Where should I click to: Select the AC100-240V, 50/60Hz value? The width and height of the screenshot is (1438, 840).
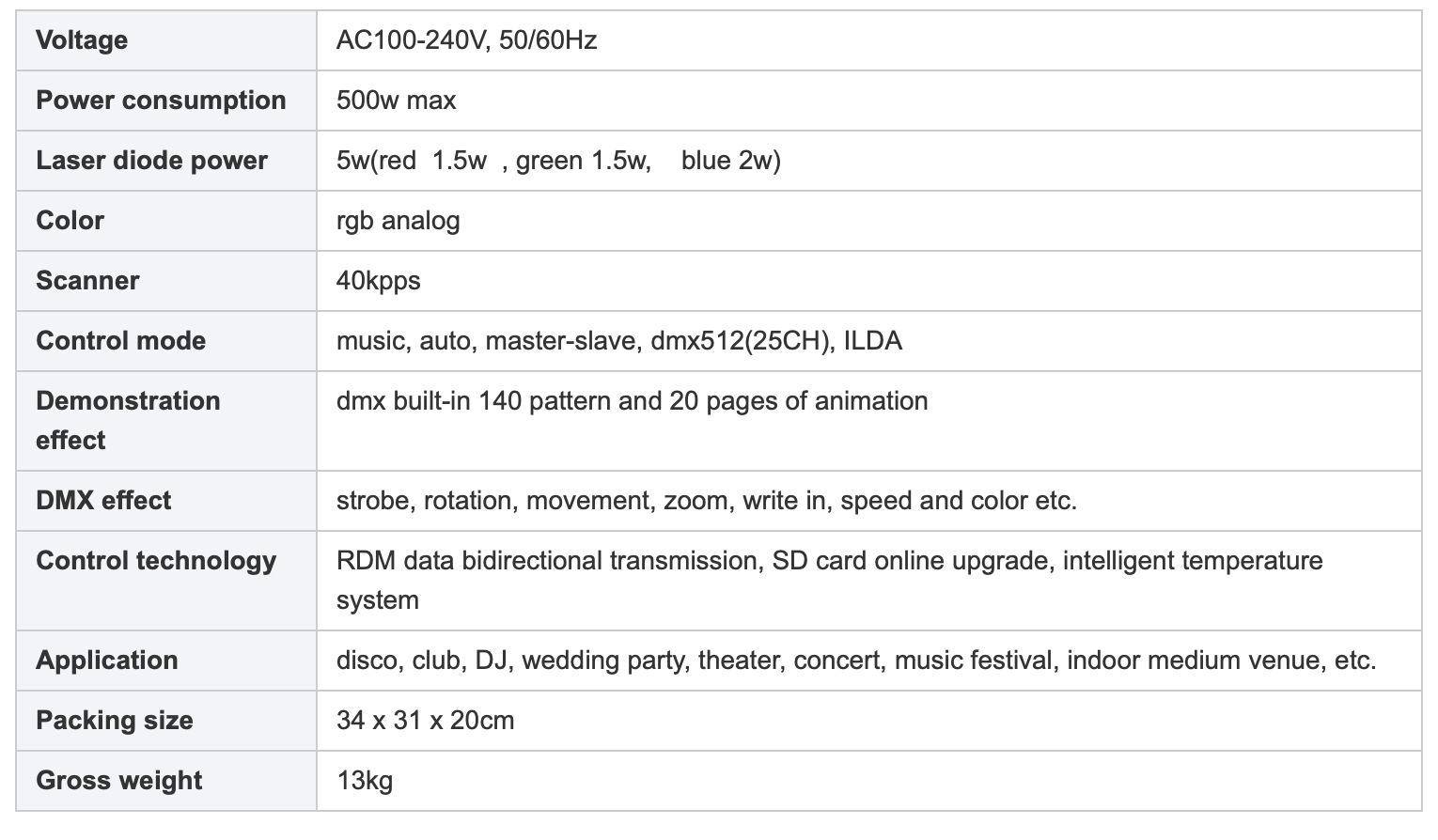(466, 40)
